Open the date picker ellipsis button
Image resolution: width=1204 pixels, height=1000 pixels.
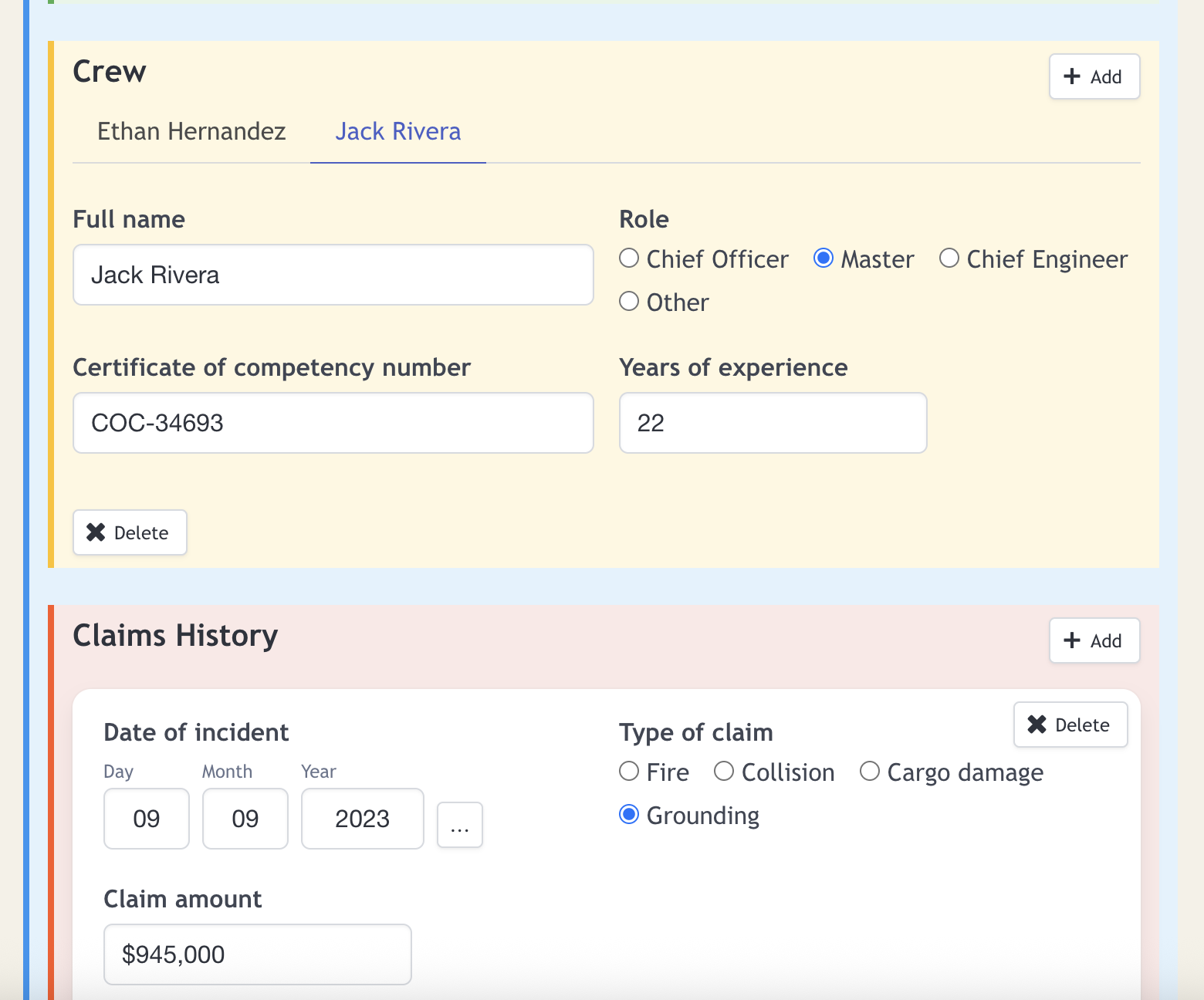click(460, 825)
